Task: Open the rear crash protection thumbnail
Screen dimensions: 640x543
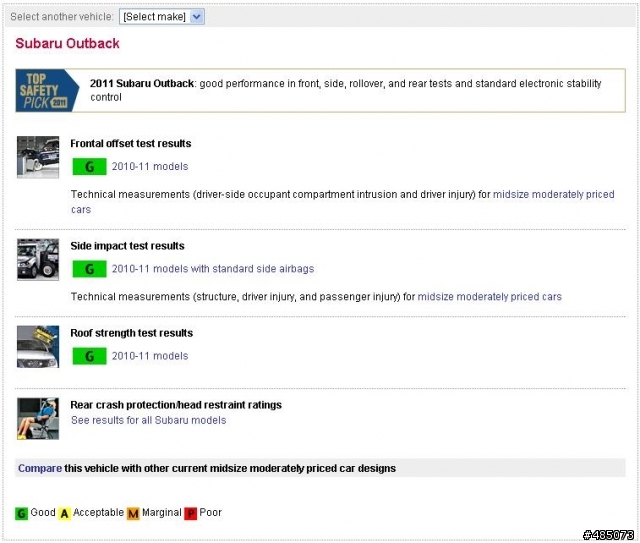Action: point(38,418)
